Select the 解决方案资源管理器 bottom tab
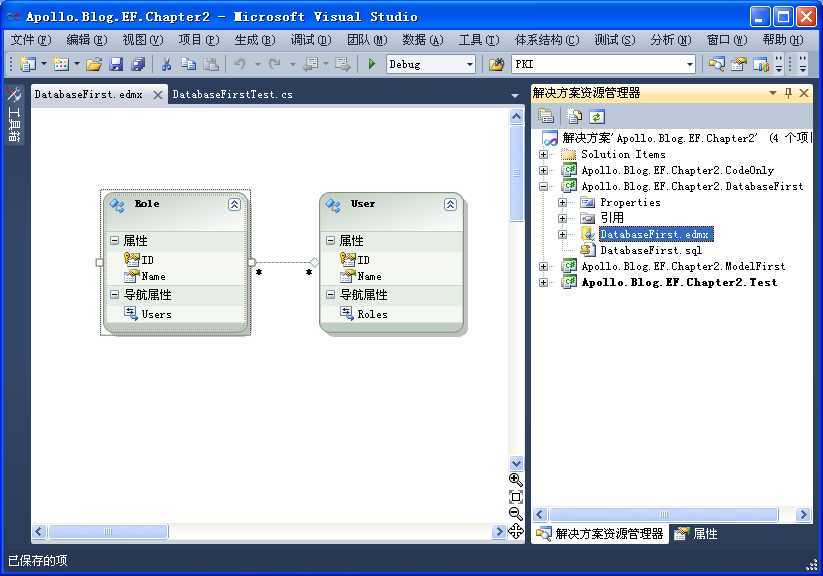This screenshot has width=823, height=576. (600, 534)
